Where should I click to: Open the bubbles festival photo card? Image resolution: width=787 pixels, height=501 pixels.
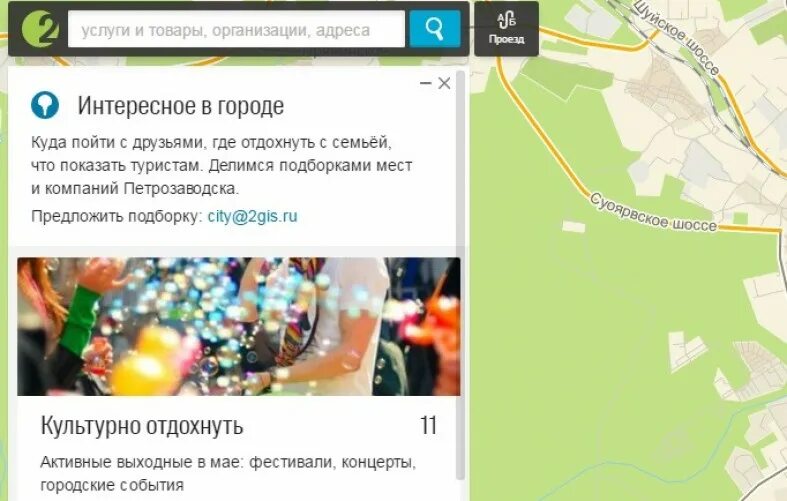click(238, 326)
